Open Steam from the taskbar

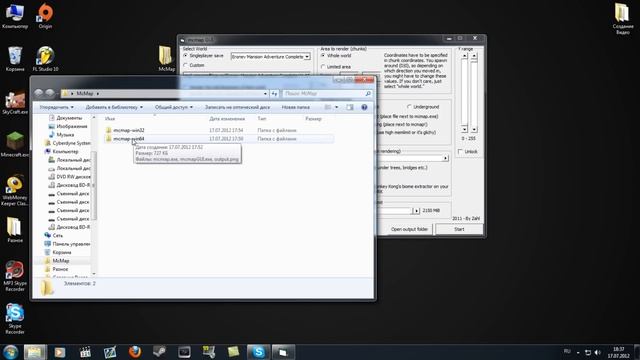point(159,352)
